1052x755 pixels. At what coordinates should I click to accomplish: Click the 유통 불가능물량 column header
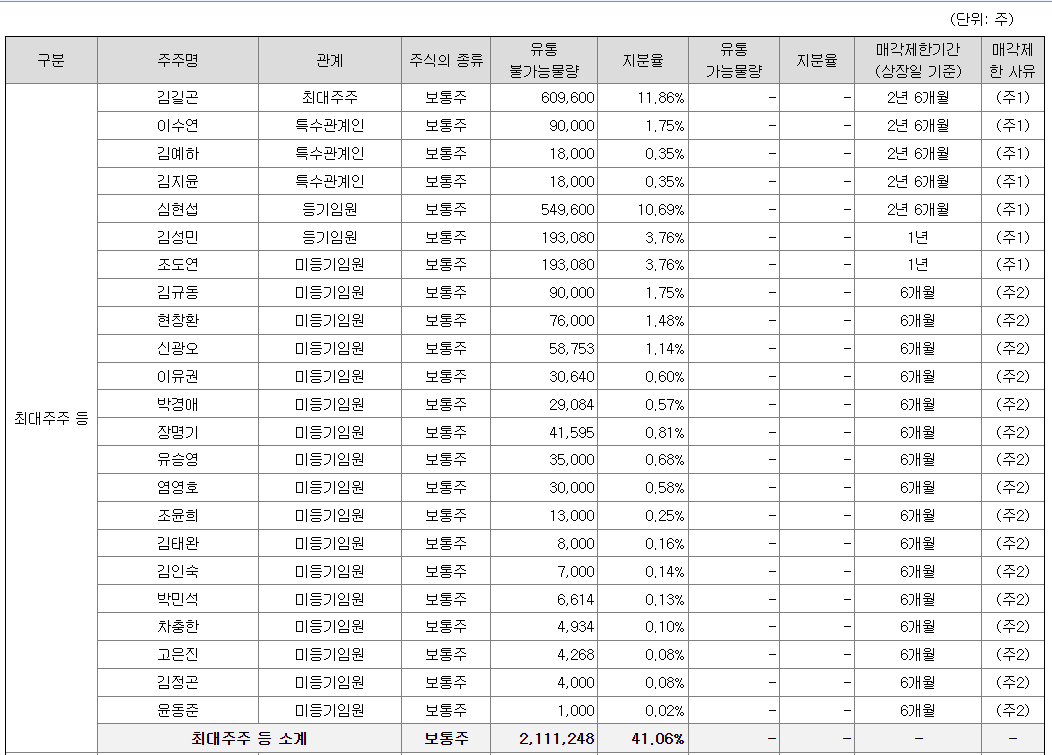click(544, 60)
